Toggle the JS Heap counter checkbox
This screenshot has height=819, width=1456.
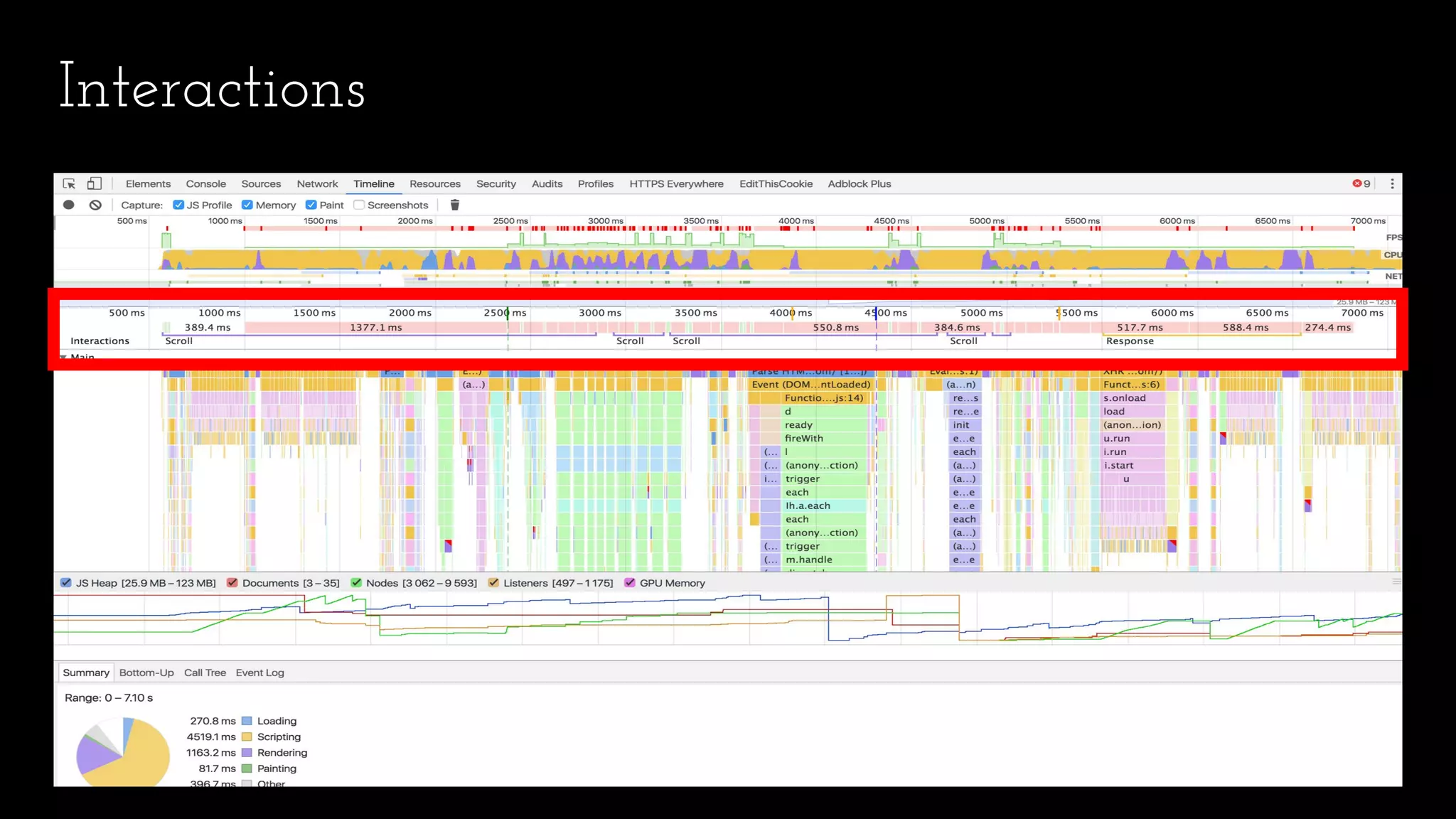(x=66, y=583)
